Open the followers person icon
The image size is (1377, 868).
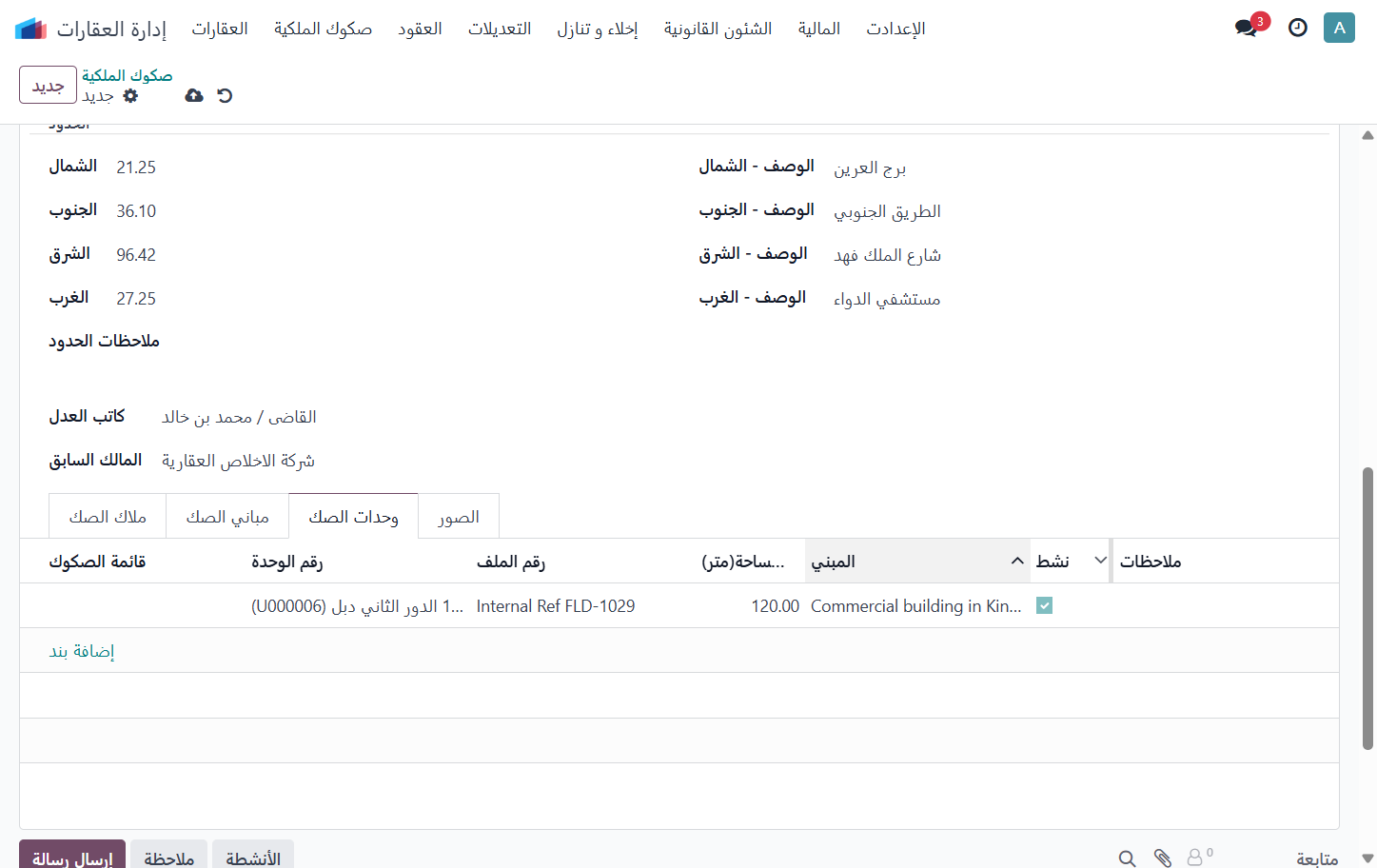pos(1199,858)
